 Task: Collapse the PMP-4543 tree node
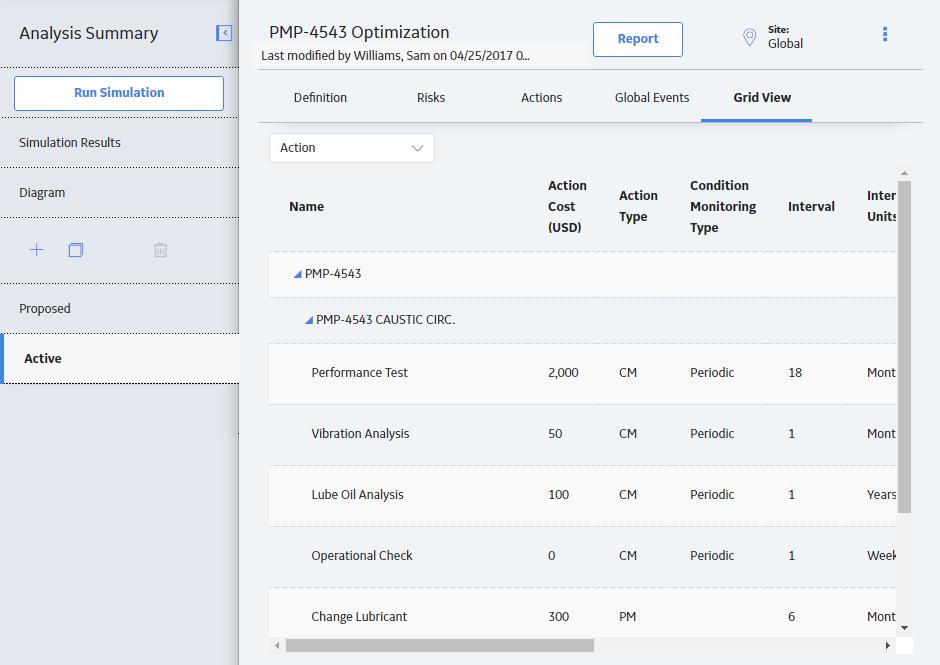click(297, 274)
